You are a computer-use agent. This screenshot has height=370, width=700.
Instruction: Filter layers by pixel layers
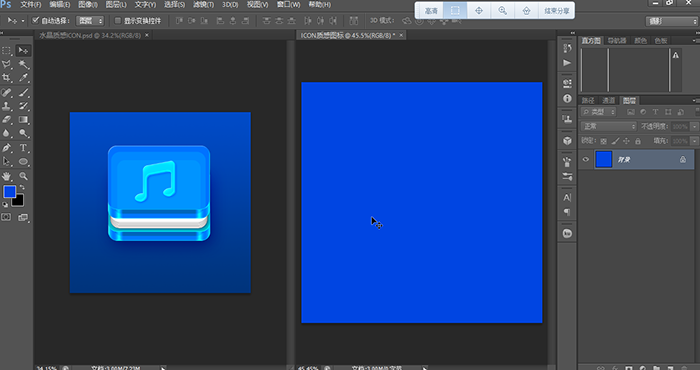coord(631,112)
